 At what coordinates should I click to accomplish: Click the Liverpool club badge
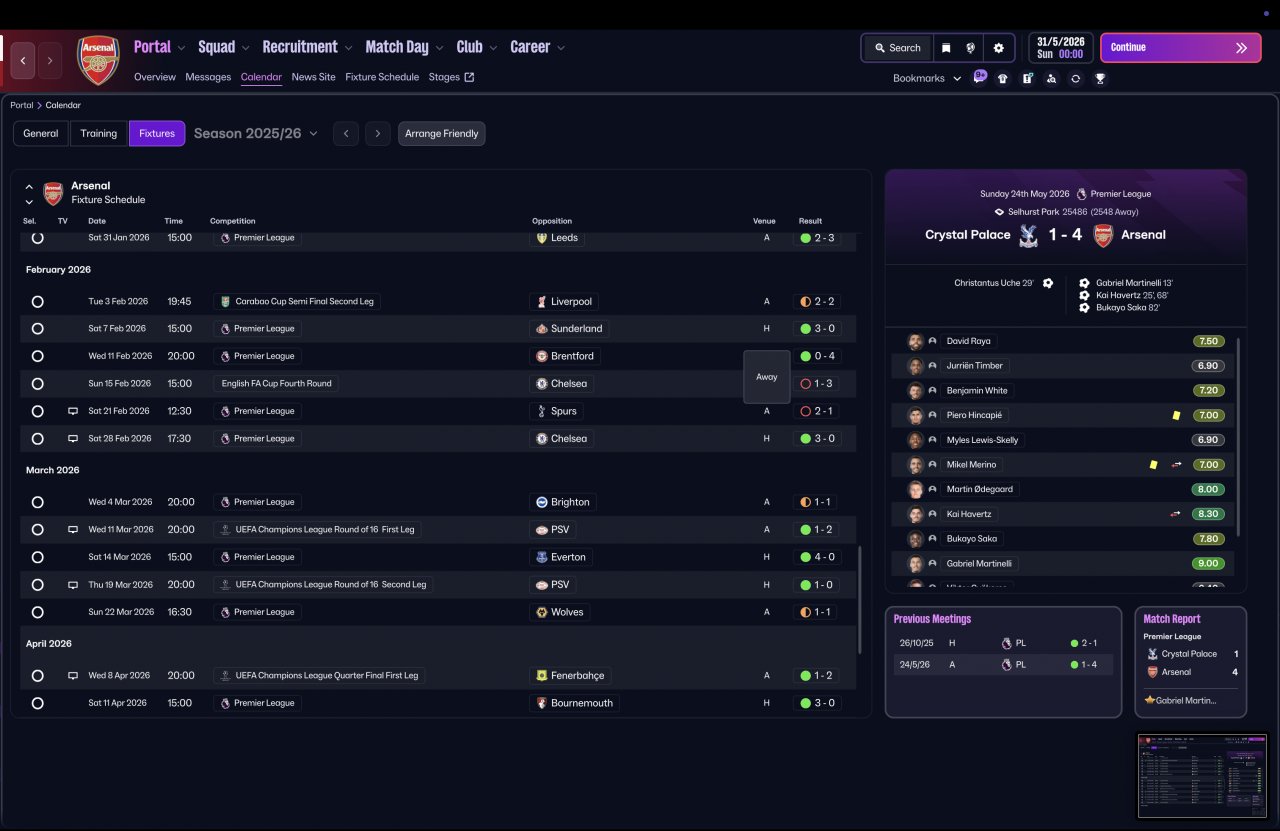(x=541, y=301)
